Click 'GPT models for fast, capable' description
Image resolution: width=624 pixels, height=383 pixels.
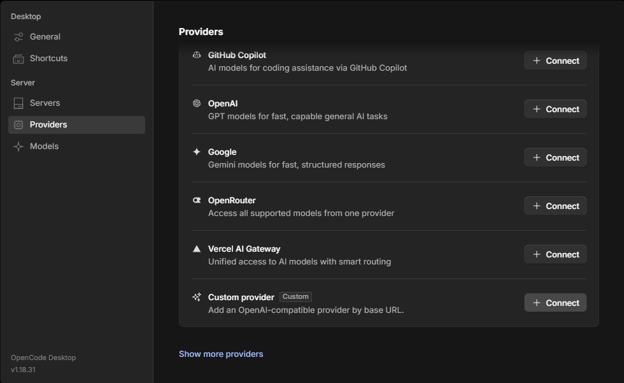coord(298,116)
